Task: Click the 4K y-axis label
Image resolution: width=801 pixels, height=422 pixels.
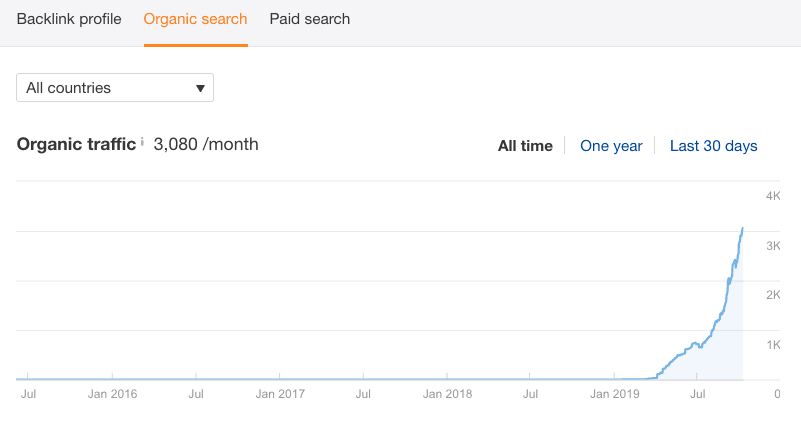Action: click(x=773, y=196)
